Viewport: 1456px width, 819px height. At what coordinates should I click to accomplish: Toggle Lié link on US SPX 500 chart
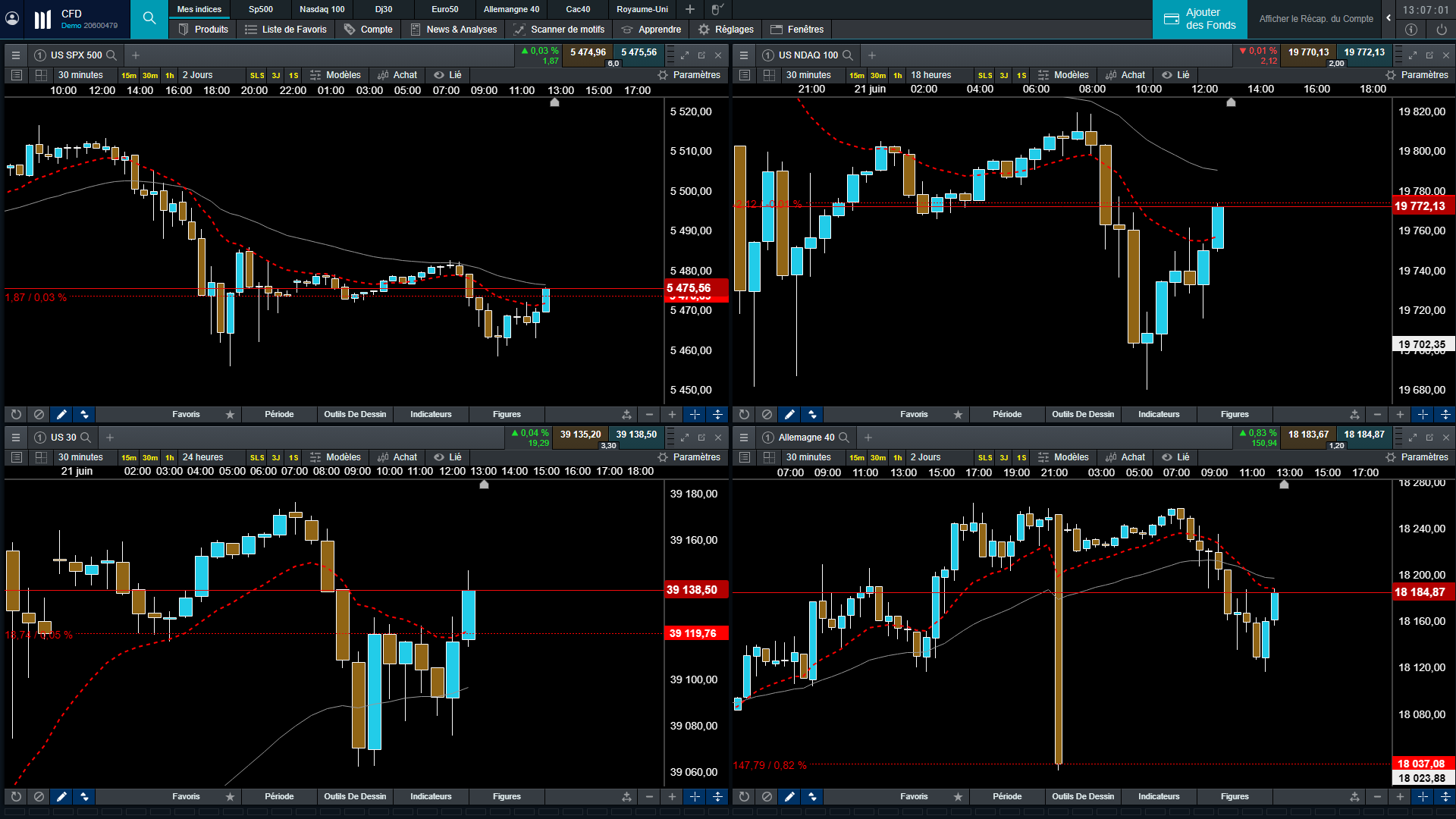447,75
